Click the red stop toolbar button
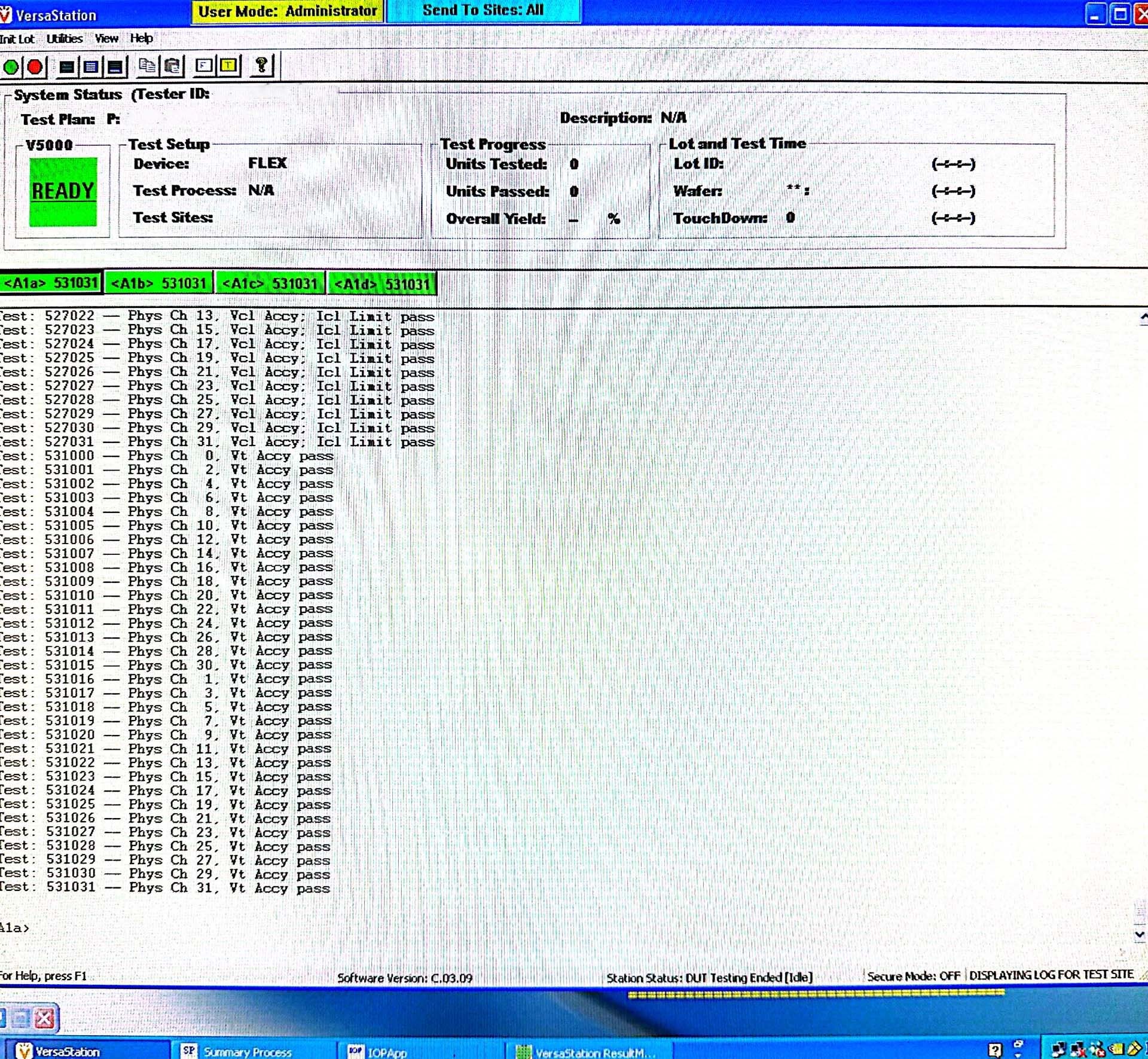 click(35, 66)
